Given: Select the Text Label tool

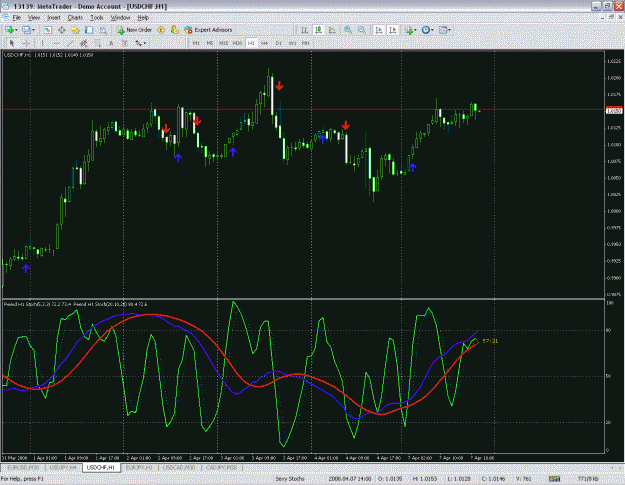Looking at the screenshot, I should 125,43.
